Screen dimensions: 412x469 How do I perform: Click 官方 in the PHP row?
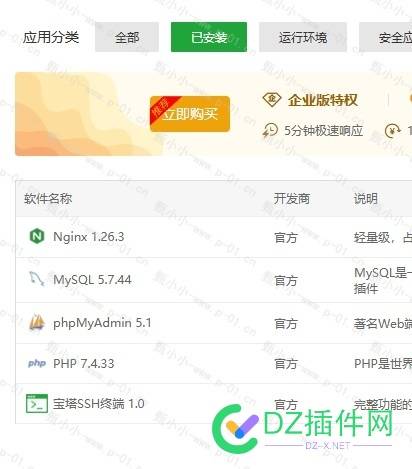286,364
